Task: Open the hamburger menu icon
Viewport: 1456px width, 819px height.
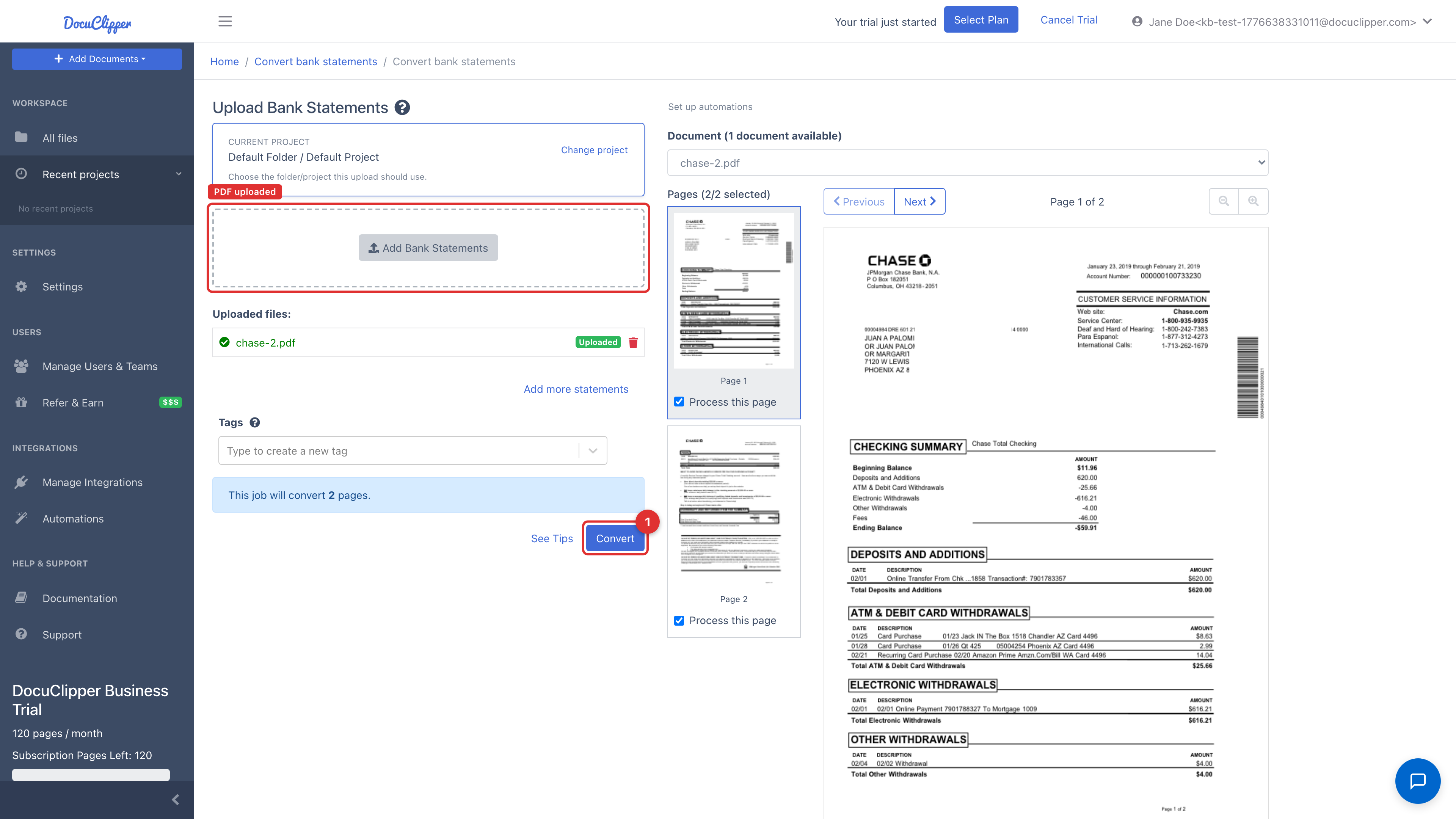Action: [225, 22]
